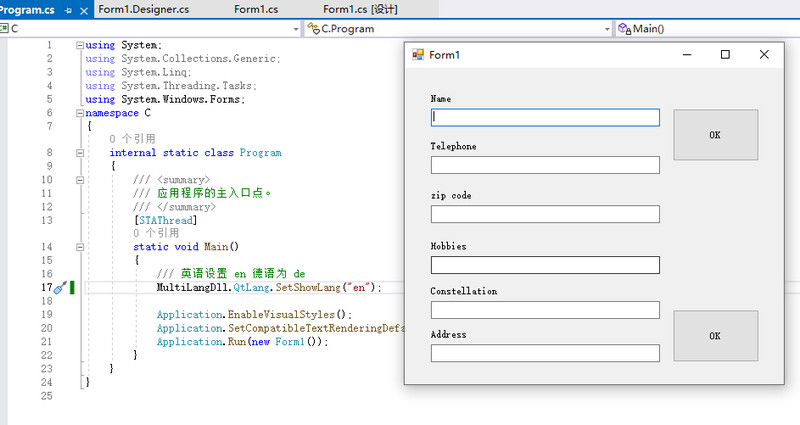
Task: Click the screwdriver quick action icon on line 17
Action: coord(61,288)
